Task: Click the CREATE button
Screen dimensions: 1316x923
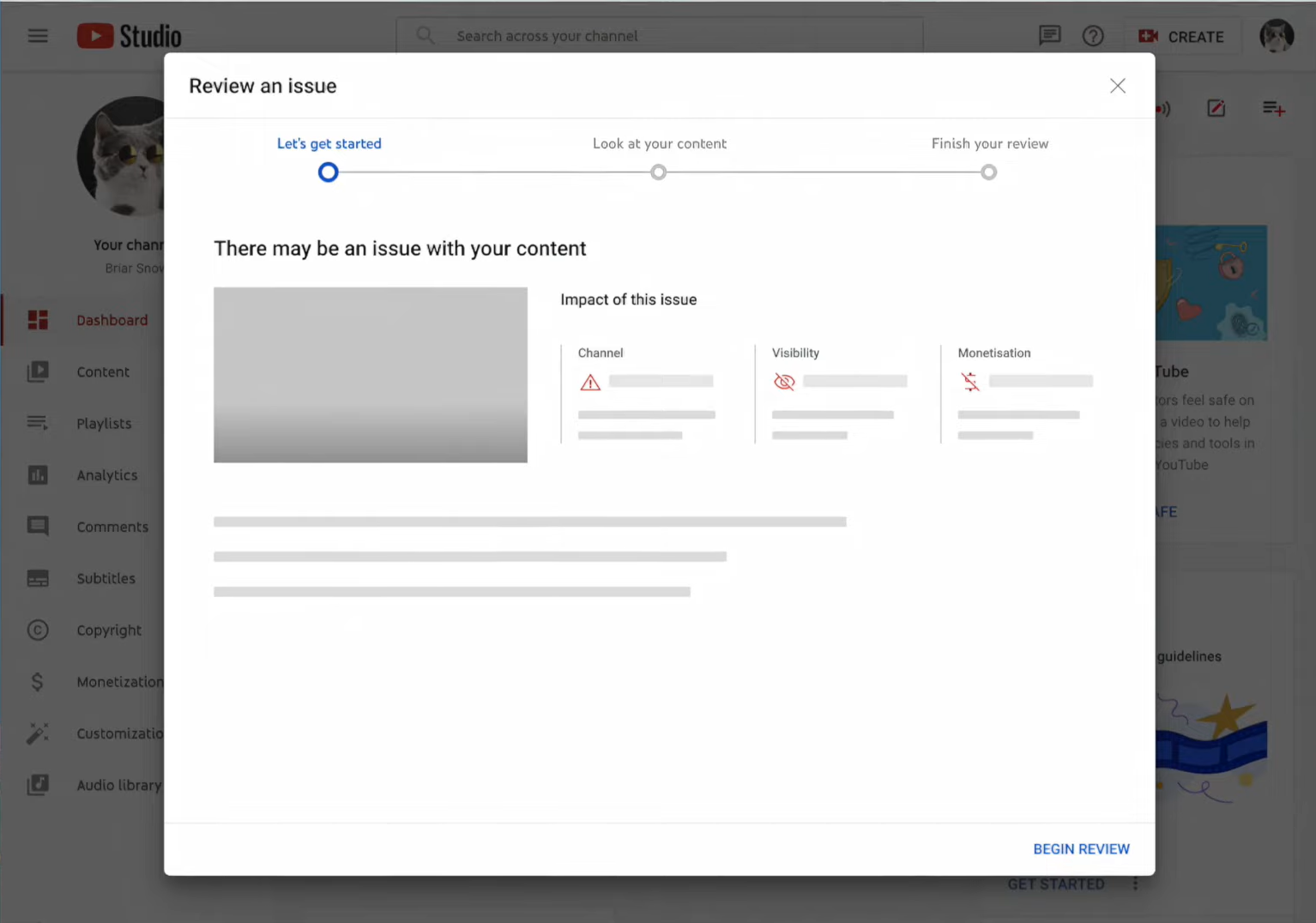Action: click(1181, 36)
